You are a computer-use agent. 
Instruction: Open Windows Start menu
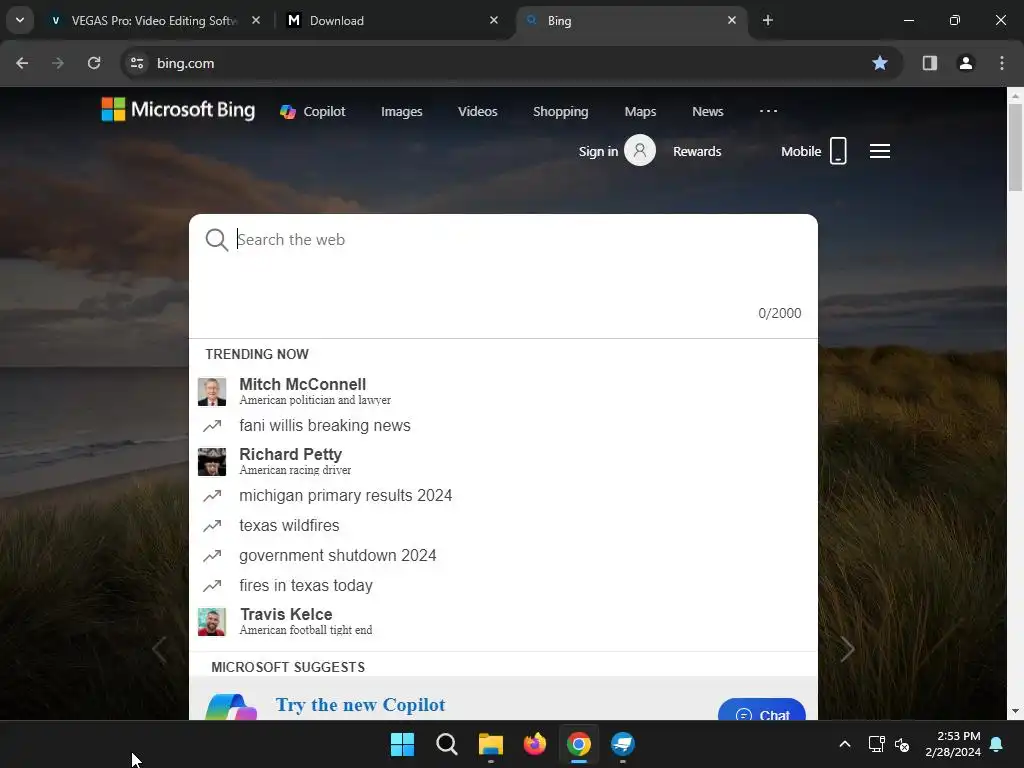pyautogui.click(x=402, y=744)
